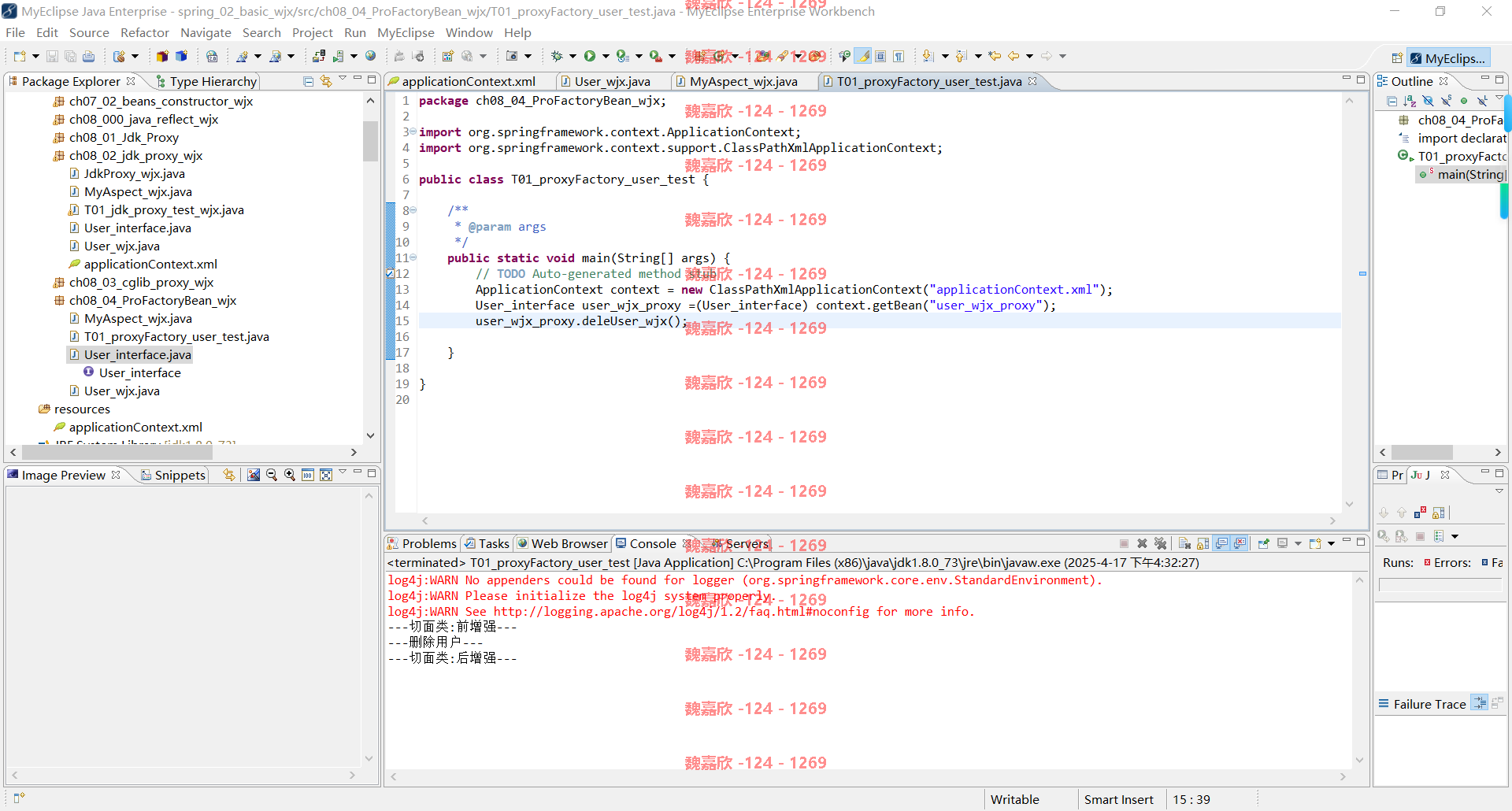The width and height of the screenshot is (1512, 811).
Task: Switch to applicationContext.xml editor tab
Action: pyautogui.click(x=469, y=81)
